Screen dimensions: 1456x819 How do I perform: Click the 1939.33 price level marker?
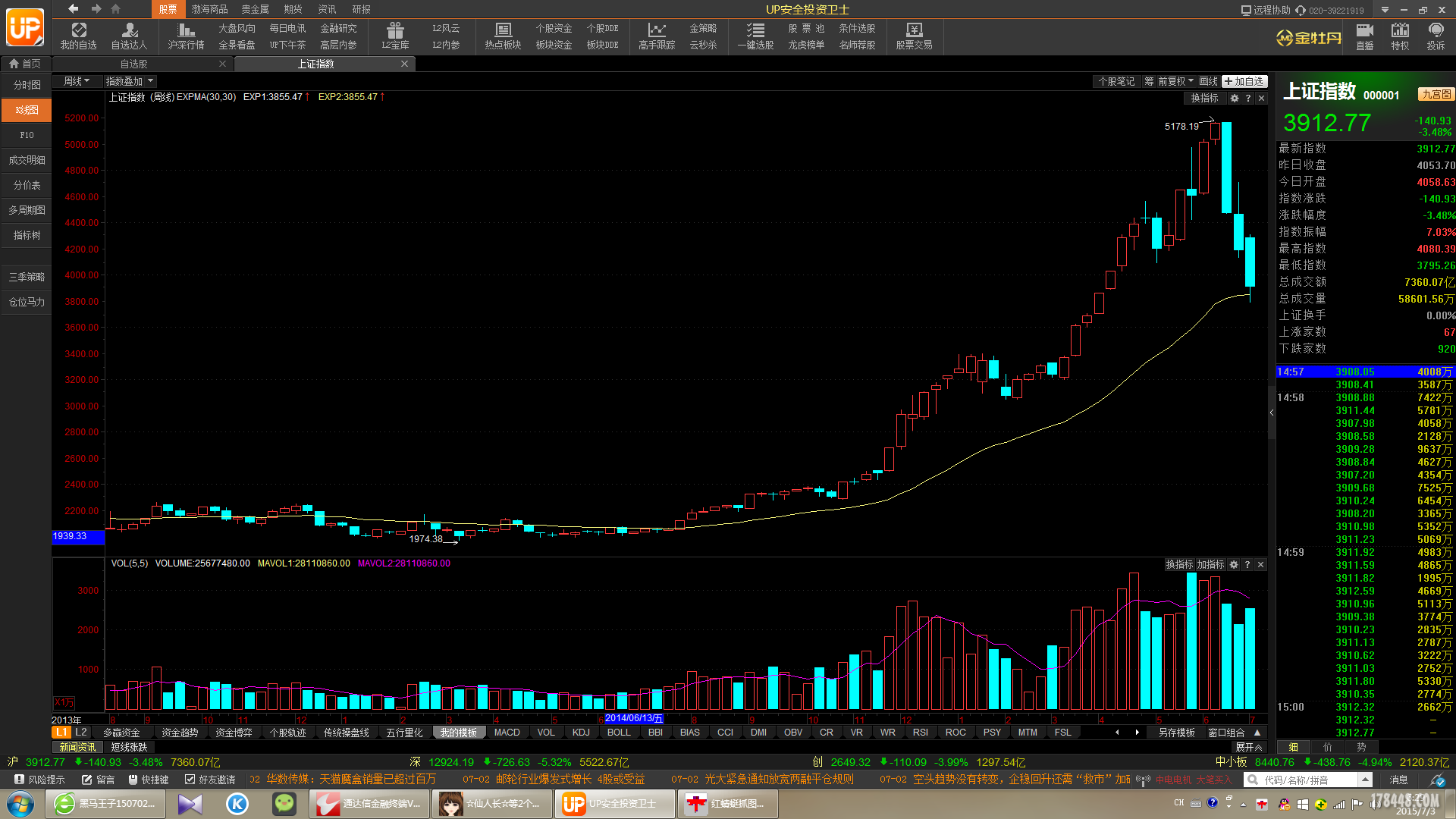point(77,536)
